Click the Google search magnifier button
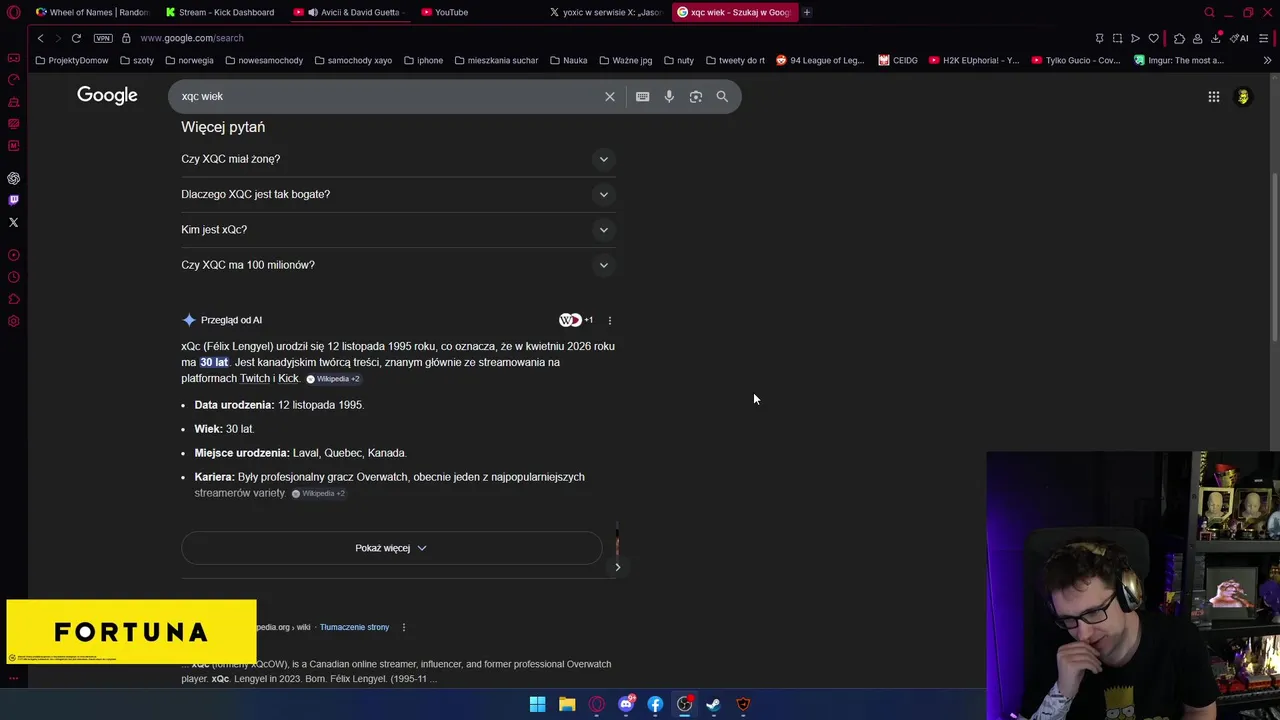This screenshot has width=1280, height=720. [x=722, y=97]
